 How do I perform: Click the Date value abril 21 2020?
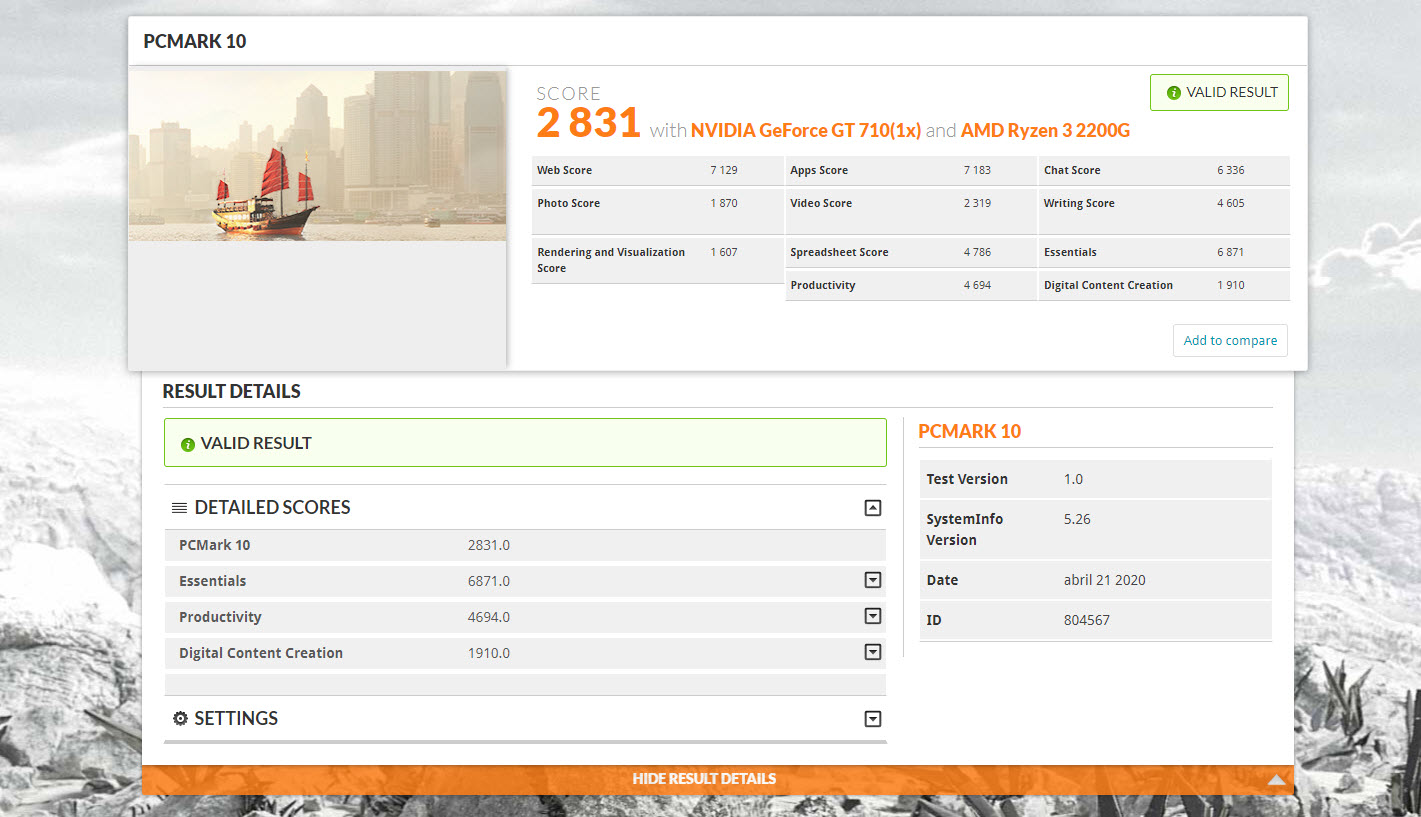point(1105,580)
